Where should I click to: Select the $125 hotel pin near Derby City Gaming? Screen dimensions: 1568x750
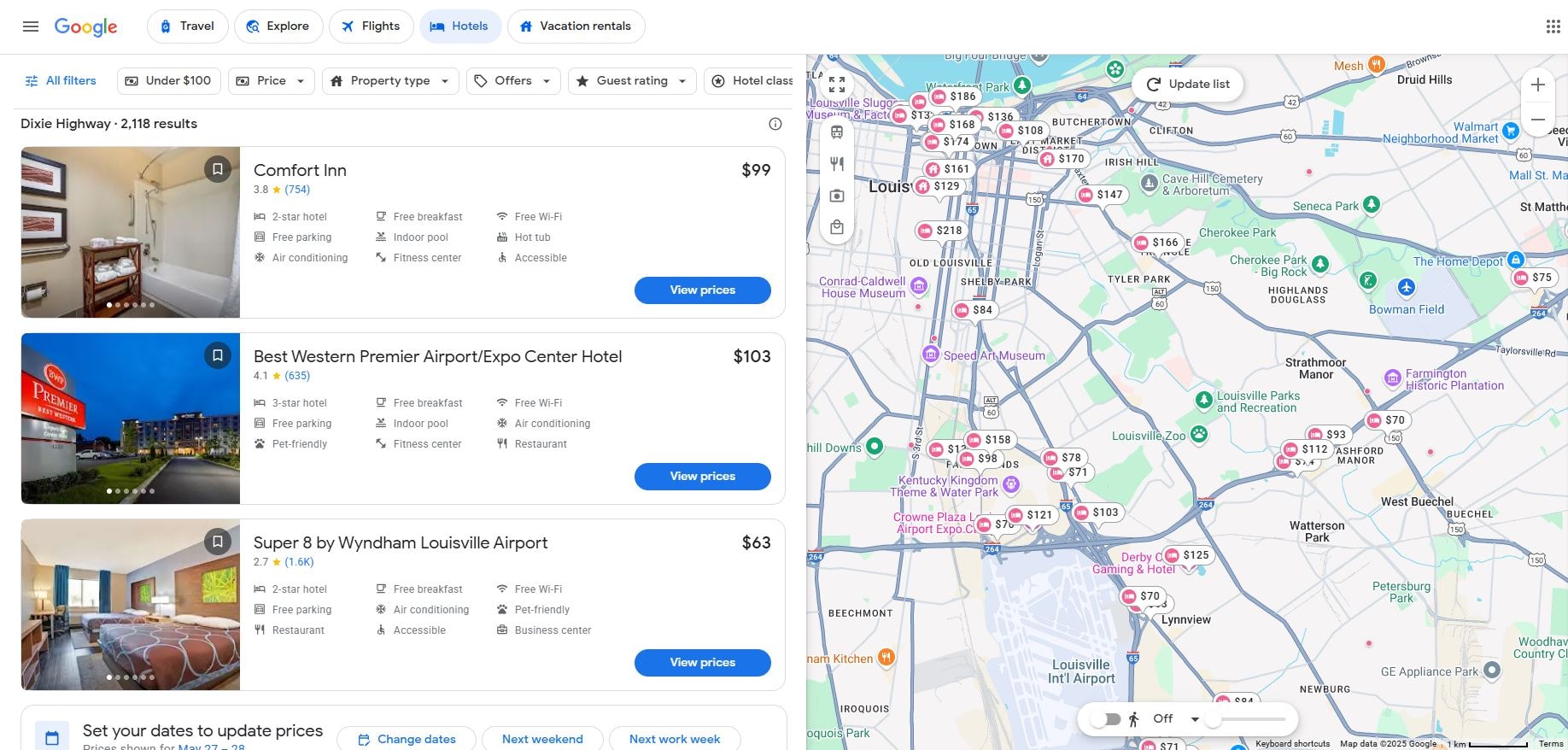pos(1187,555)
